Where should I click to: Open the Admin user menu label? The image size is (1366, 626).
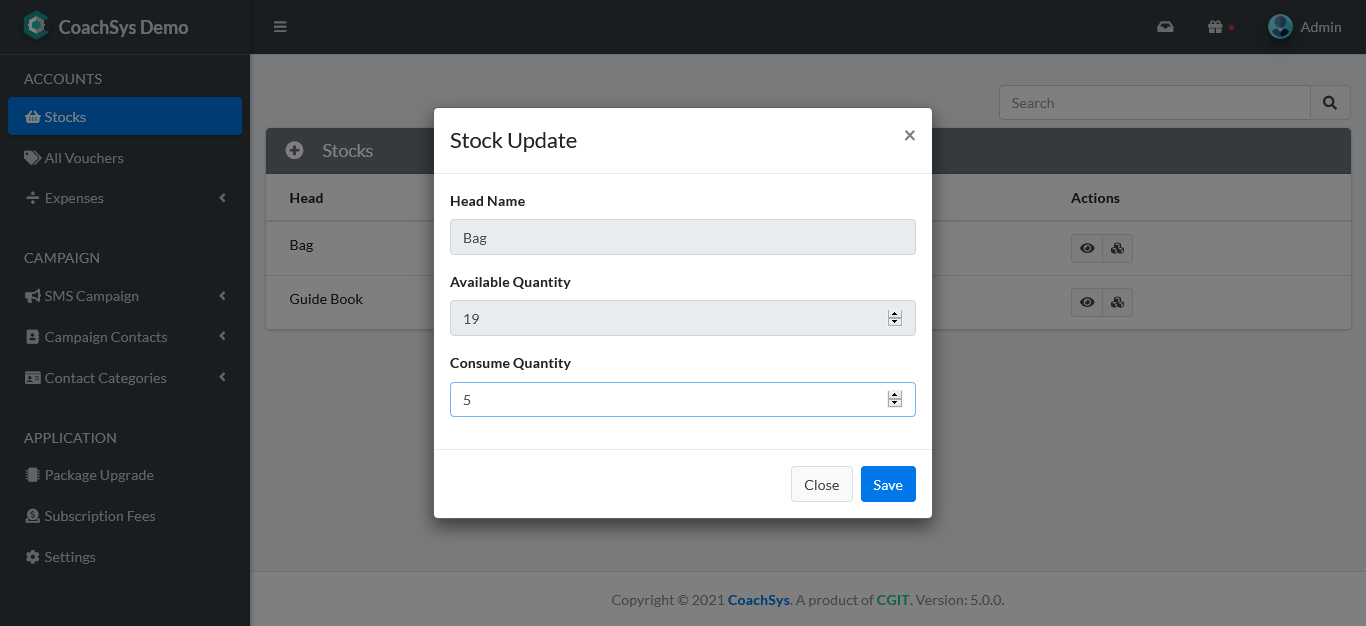tap(1321, 27)
